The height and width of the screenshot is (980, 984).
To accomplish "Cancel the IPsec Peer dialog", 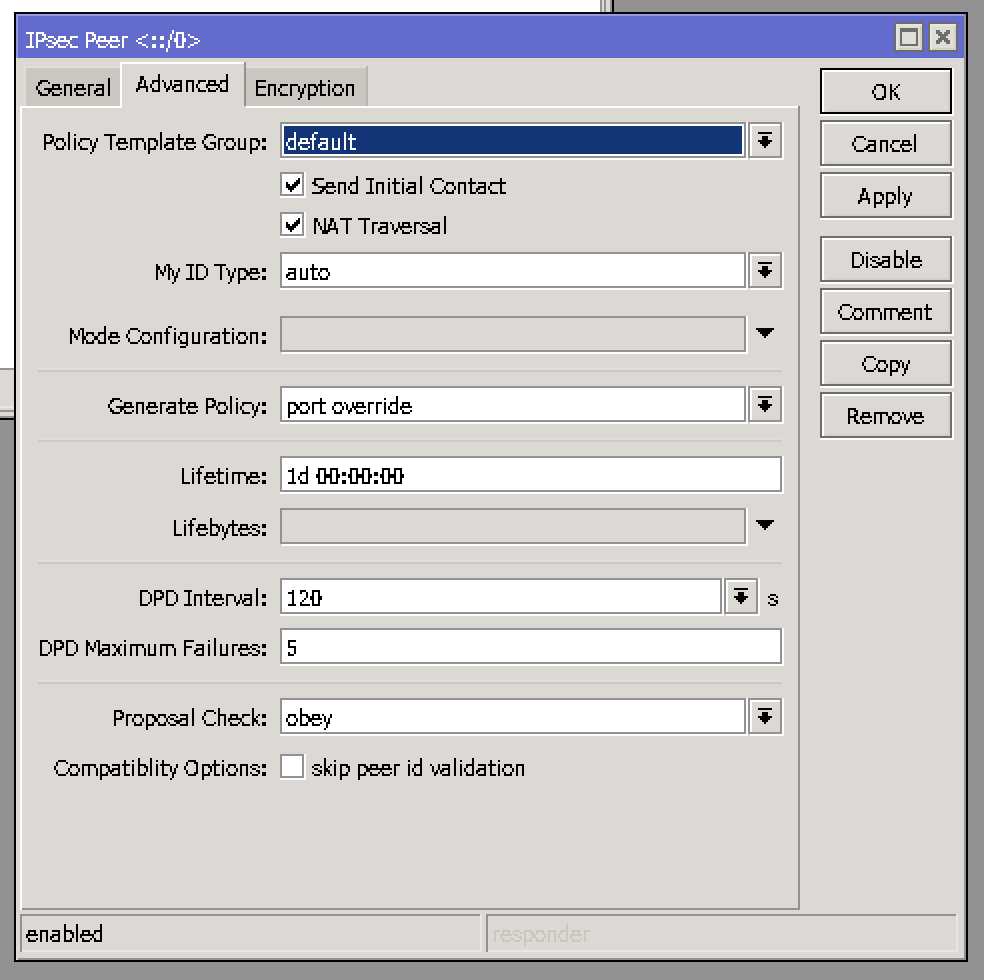I will coord(885,144).
